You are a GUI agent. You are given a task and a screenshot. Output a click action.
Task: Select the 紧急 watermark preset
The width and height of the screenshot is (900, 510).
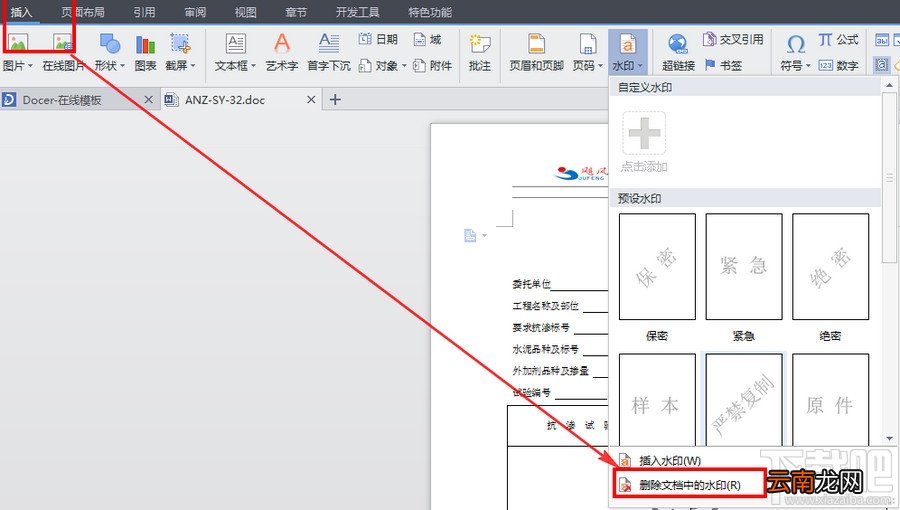[x=744, y=267]
